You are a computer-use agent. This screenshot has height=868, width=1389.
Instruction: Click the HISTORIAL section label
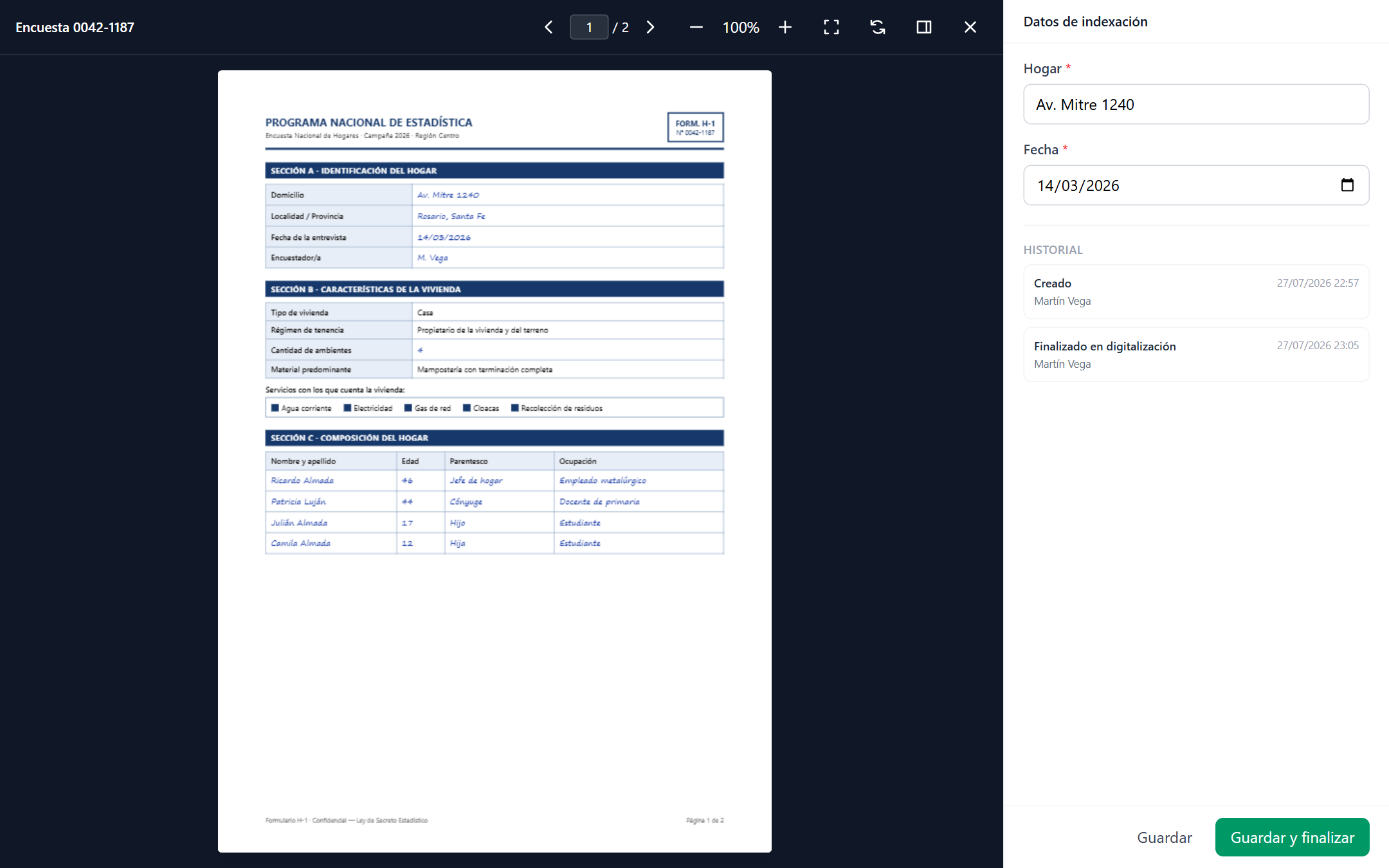pos(1053,249)
